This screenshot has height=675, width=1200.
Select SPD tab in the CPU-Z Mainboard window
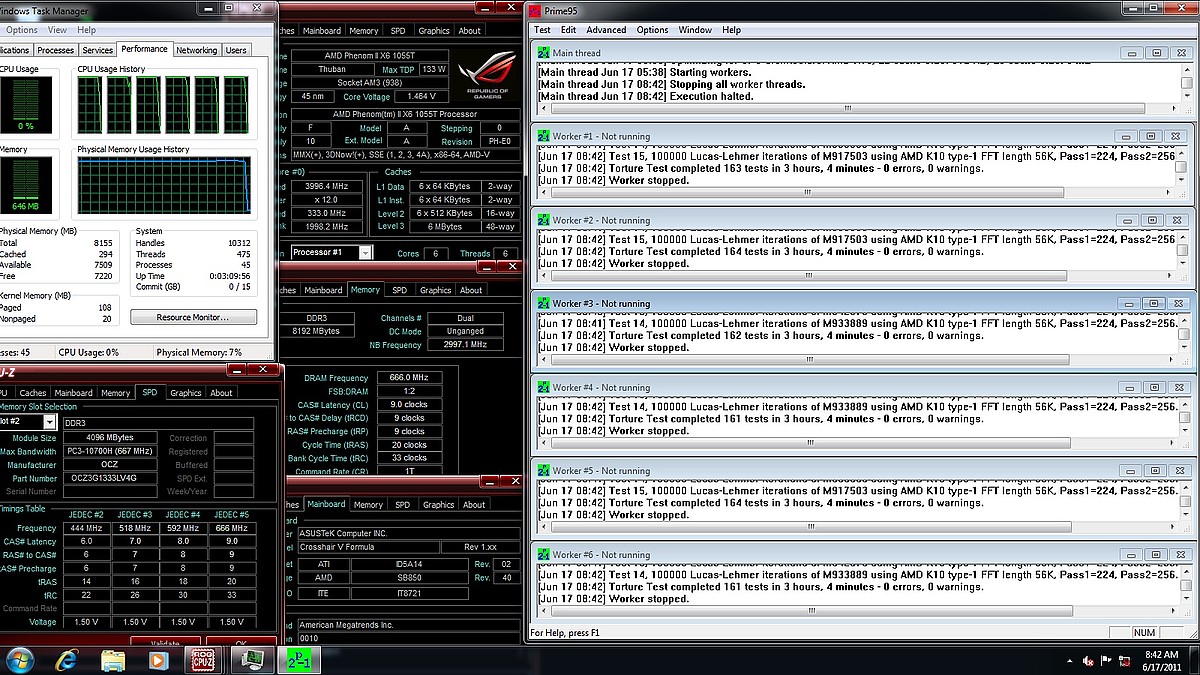402,505
